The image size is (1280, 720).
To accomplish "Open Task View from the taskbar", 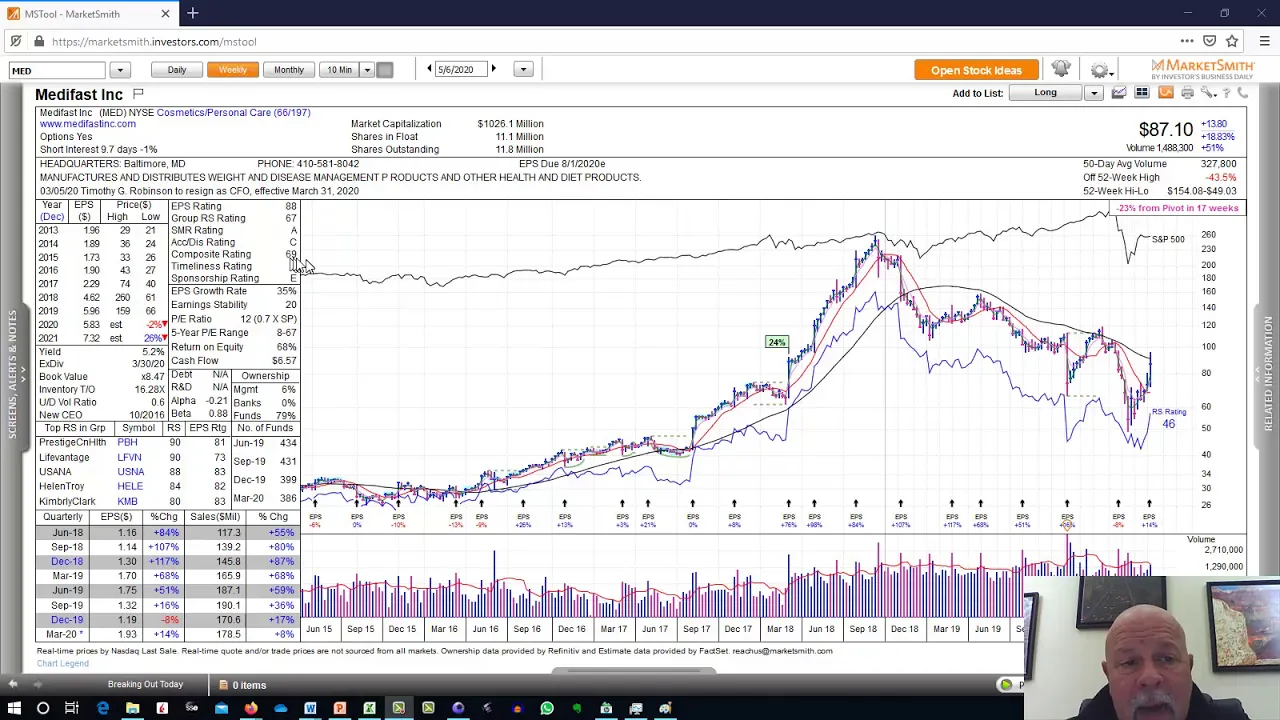I will pos(72,708).
